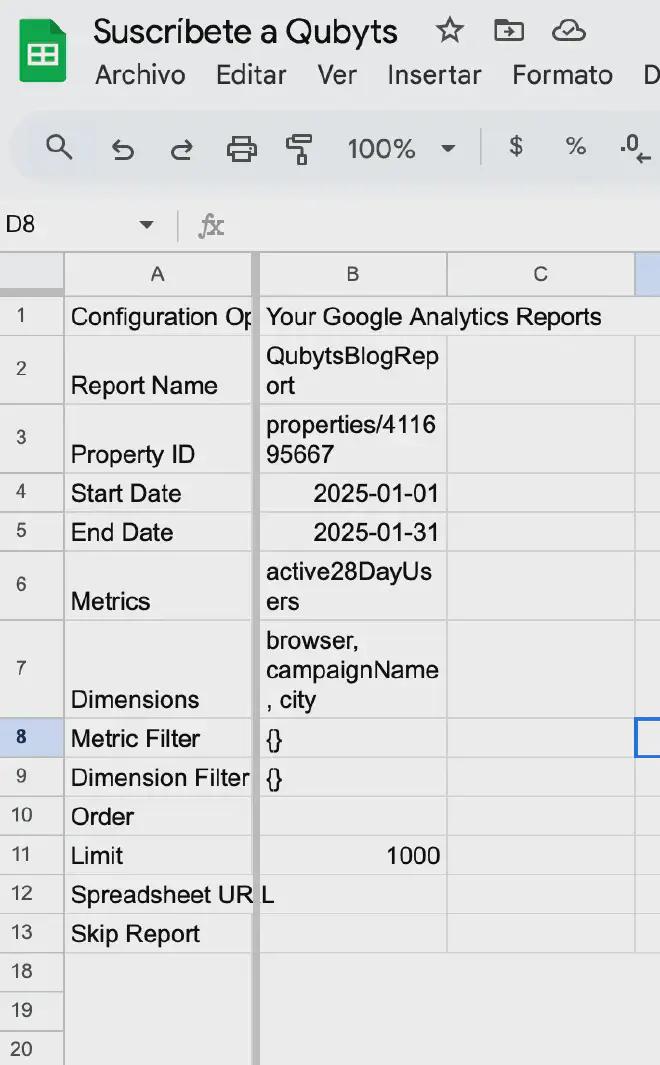Select the 'Report Name' cell
Image resolution: width=660 pixels, height=1065 pixels.
point(158,370)
